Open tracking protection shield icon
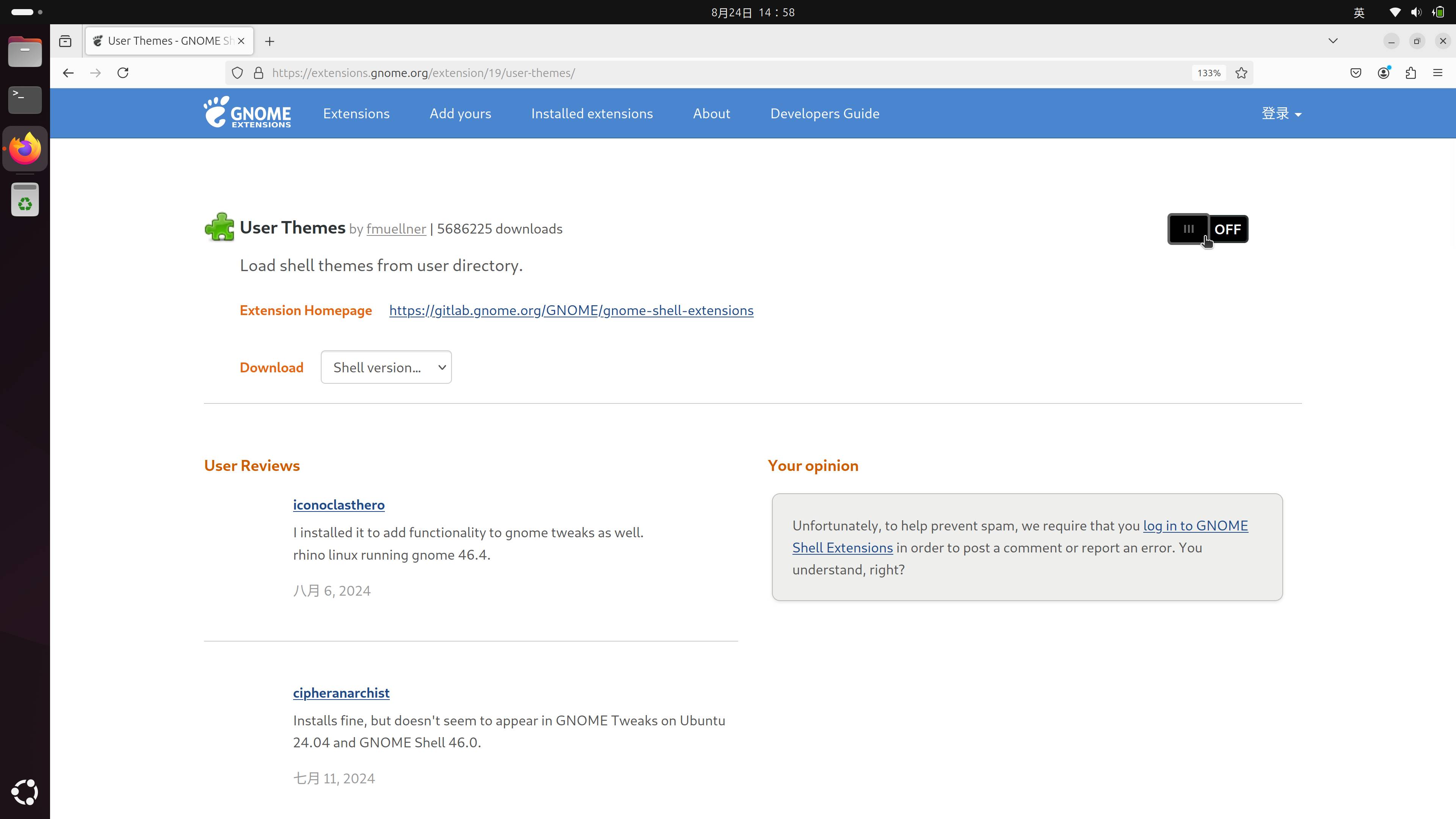The width and height of the screenshot is (1456, 819). click(x=237, y=73)
